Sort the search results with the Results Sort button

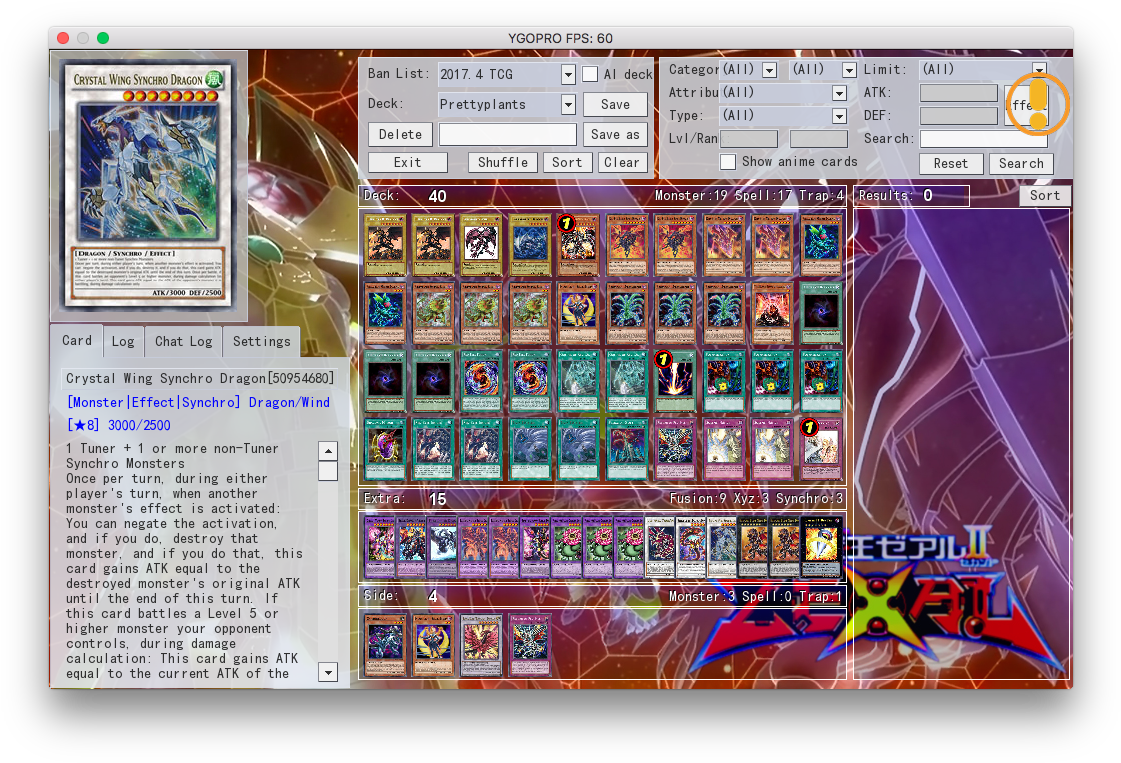coord(1045,196)
